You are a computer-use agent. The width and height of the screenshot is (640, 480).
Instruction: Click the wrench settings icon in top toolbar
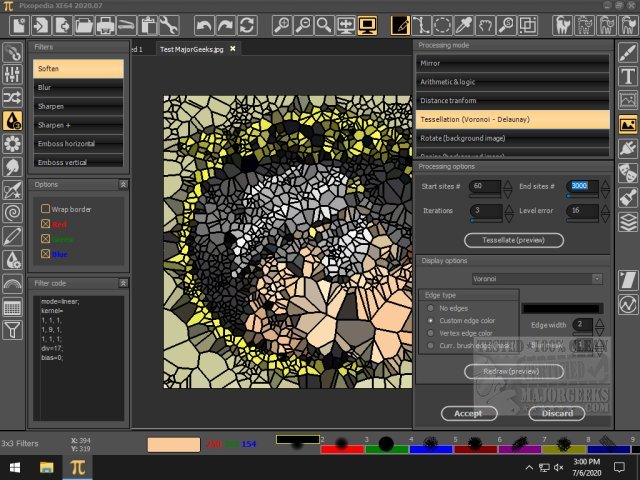click(x=168, y=24)
